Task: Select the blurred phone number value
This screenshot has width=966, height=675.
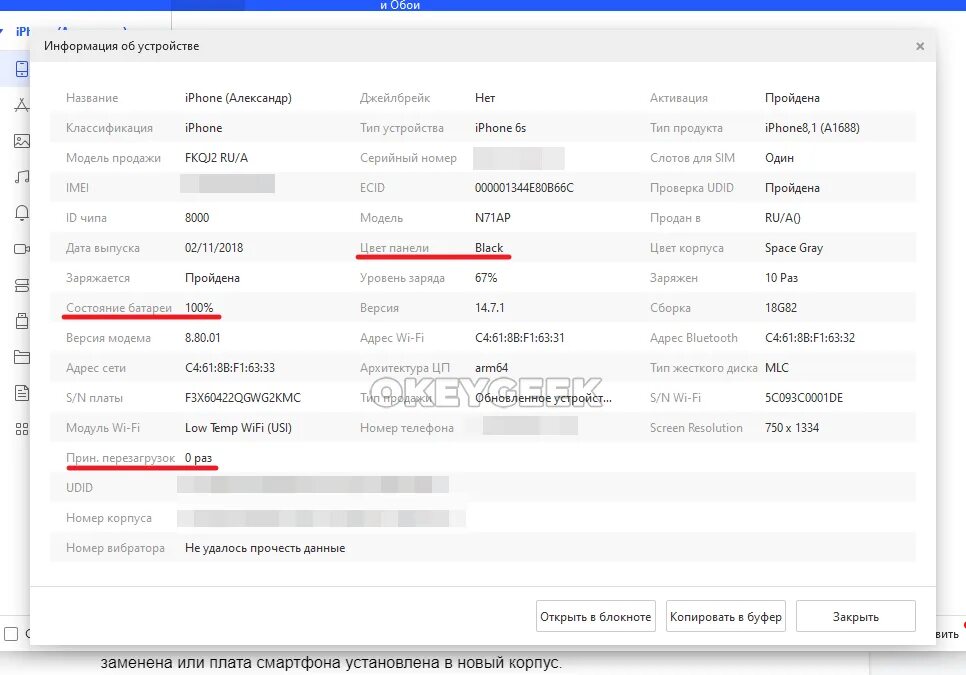Action: pos(530,426)
